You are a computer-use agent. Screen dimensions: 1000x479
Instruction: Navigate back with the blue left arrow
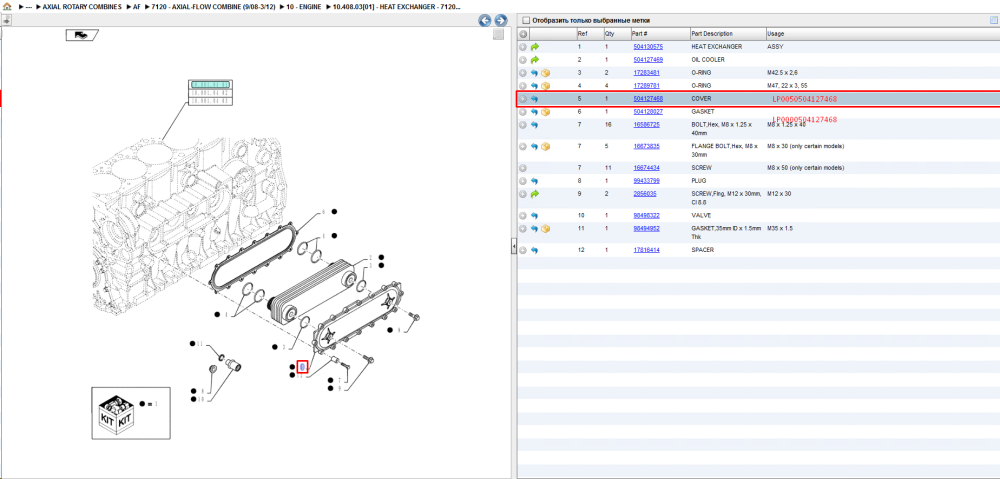485,20
